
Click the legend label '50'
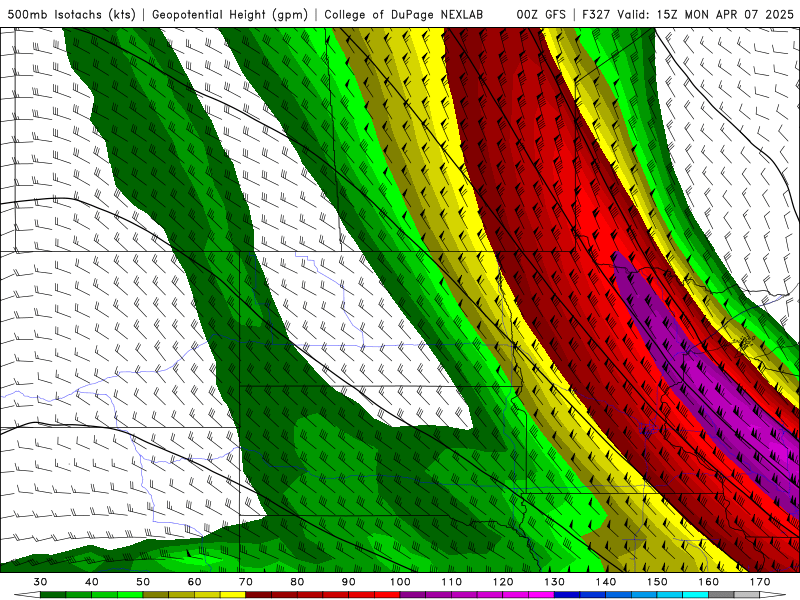click(143, 582)
